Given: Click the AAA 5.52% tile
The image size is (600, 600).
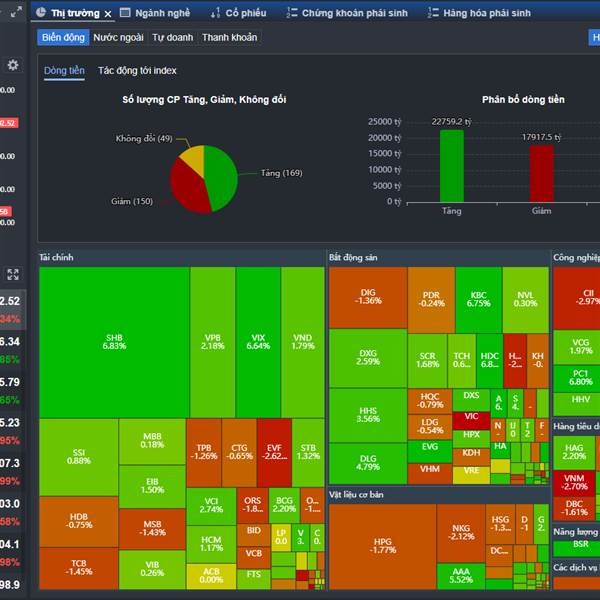Looking at the screenshot, I should [461, 576].
